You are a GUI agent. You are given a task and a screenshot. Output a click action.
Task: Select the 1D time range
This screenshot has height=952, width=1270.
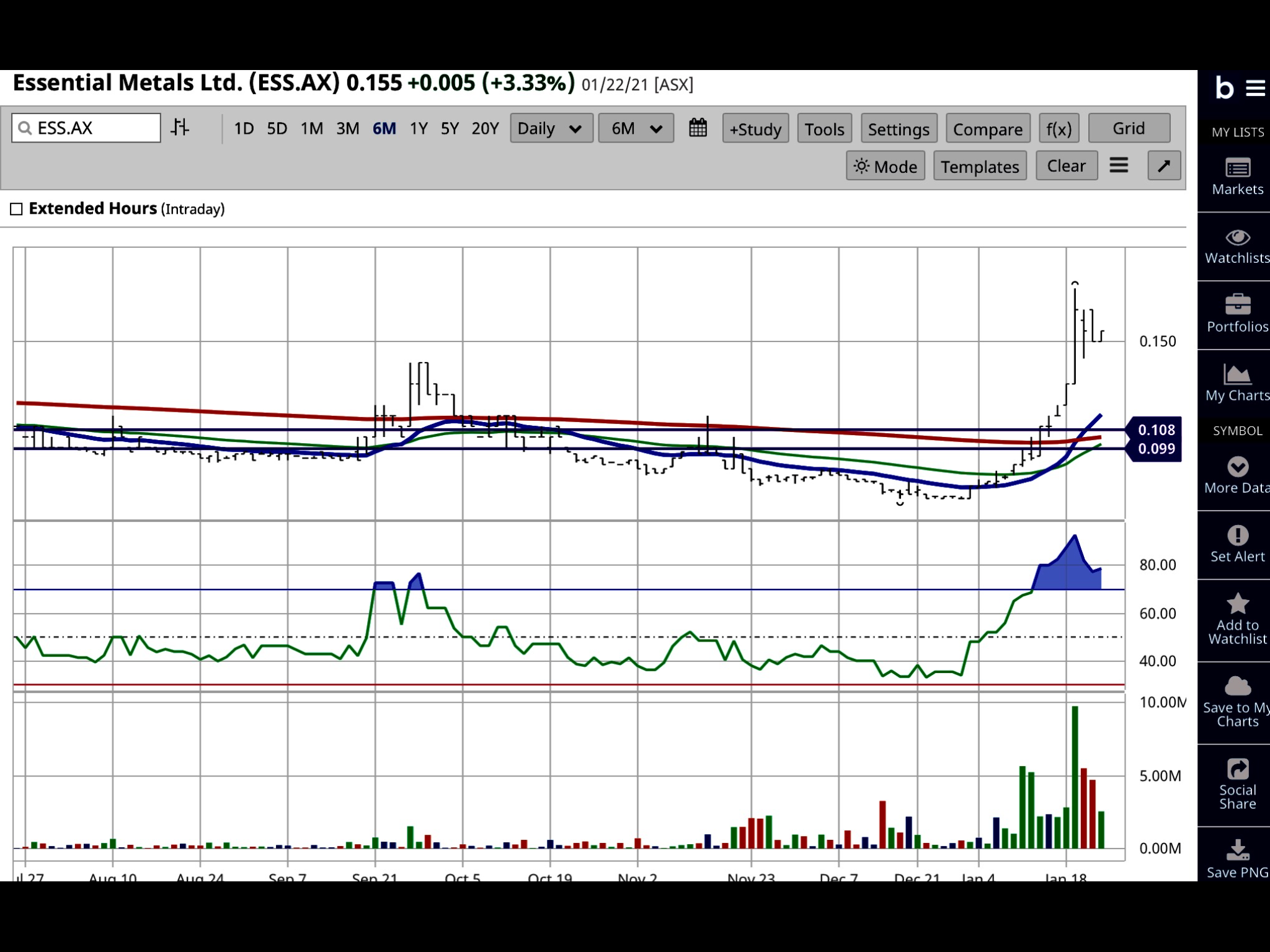click(x=244, y=128)
